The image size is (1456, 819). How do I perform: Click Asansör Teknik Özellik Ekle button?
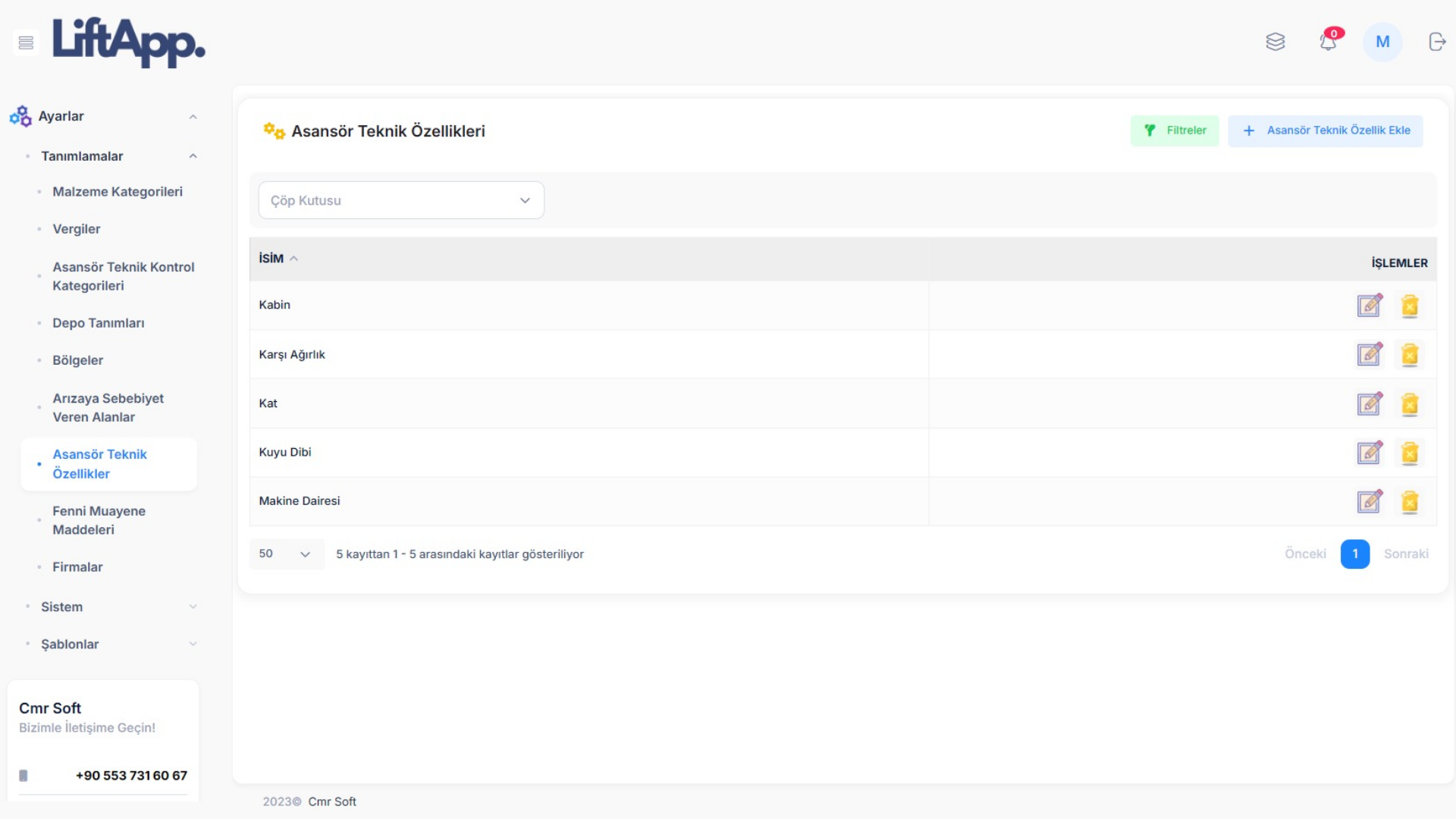click(1326, 130)
